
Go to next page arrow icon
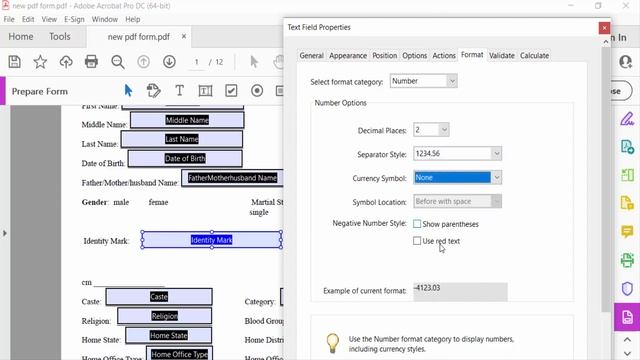(x=169, y=62)
